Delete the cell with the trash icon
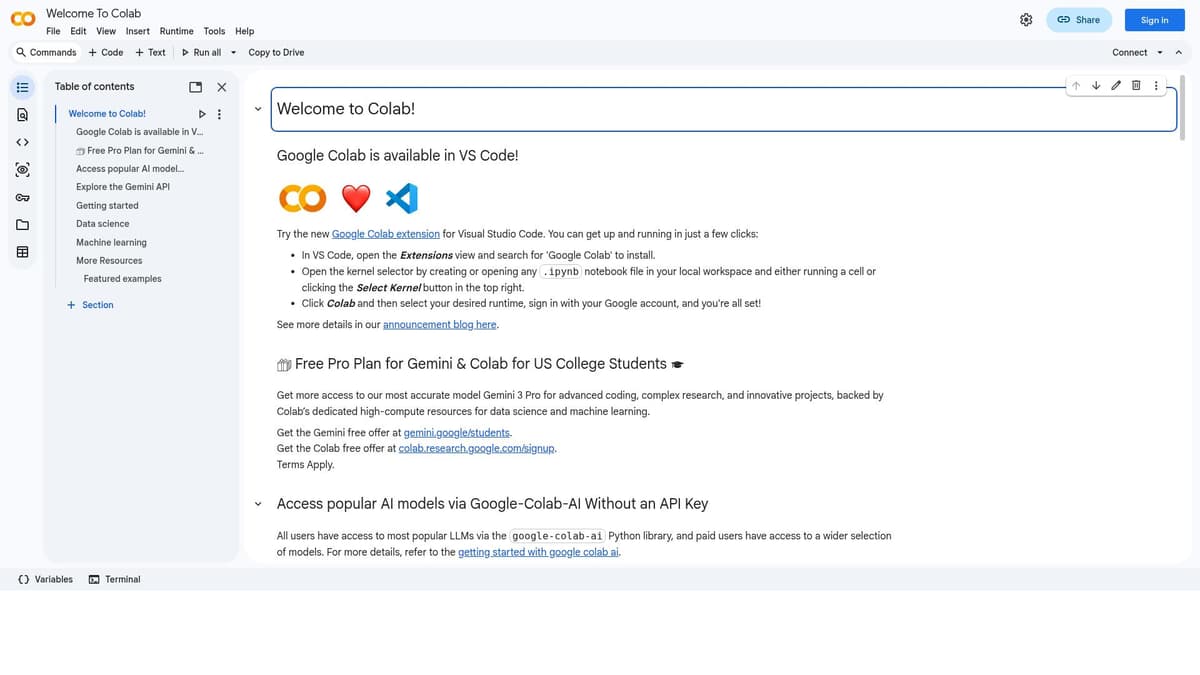 (x=1136, y=86)
